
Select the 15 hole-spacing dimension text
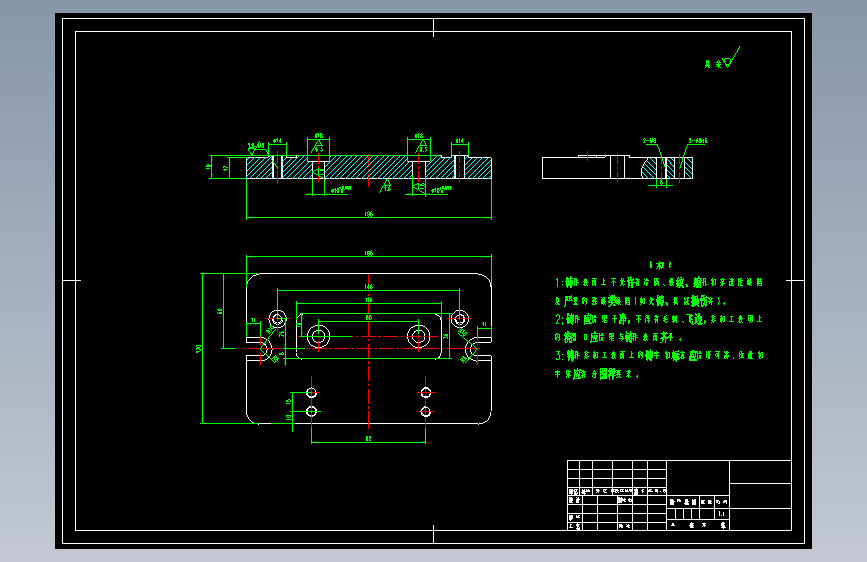coord(289,402)
